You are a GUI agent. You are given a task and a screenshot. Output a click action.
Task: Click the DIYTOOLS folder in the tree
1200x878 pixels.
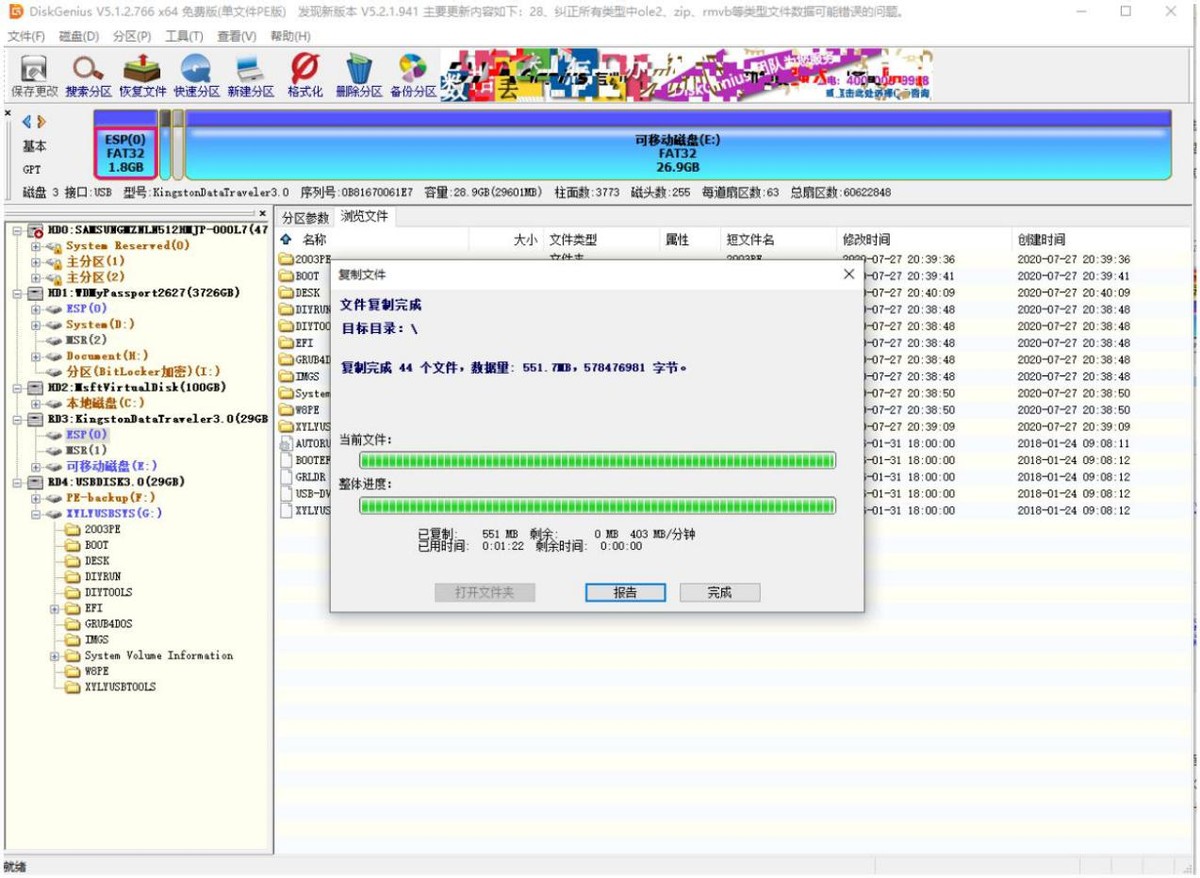pyautogui.click(x=108, y=592)
